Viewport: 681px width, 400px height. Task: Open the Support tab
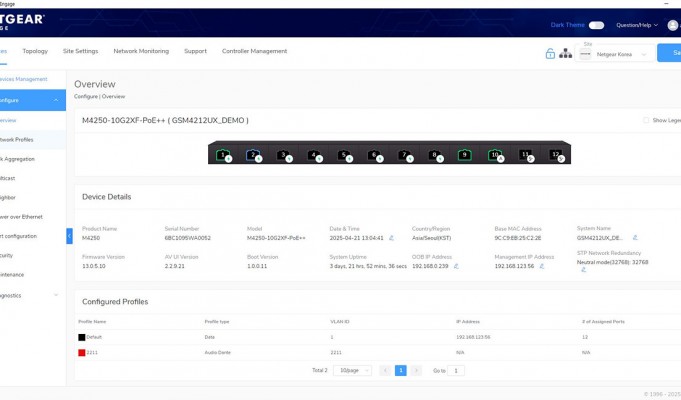[195, 51]
